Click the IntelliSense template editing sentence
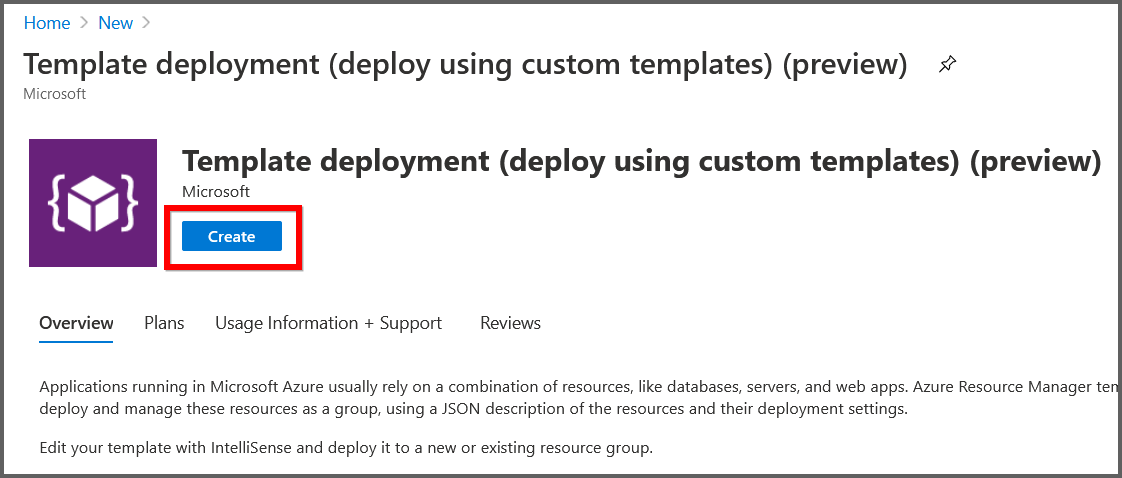 346,447
